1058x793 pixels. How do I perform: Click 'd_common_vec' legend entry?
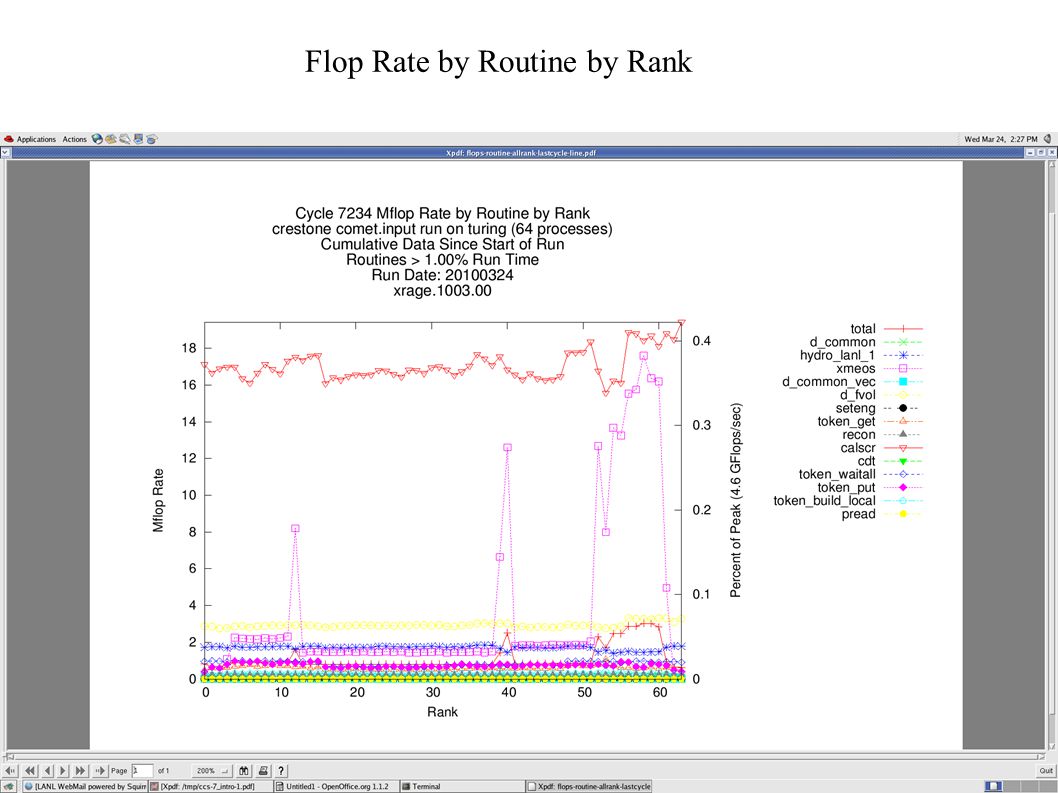pyautogui.click(x=852, y=382)
